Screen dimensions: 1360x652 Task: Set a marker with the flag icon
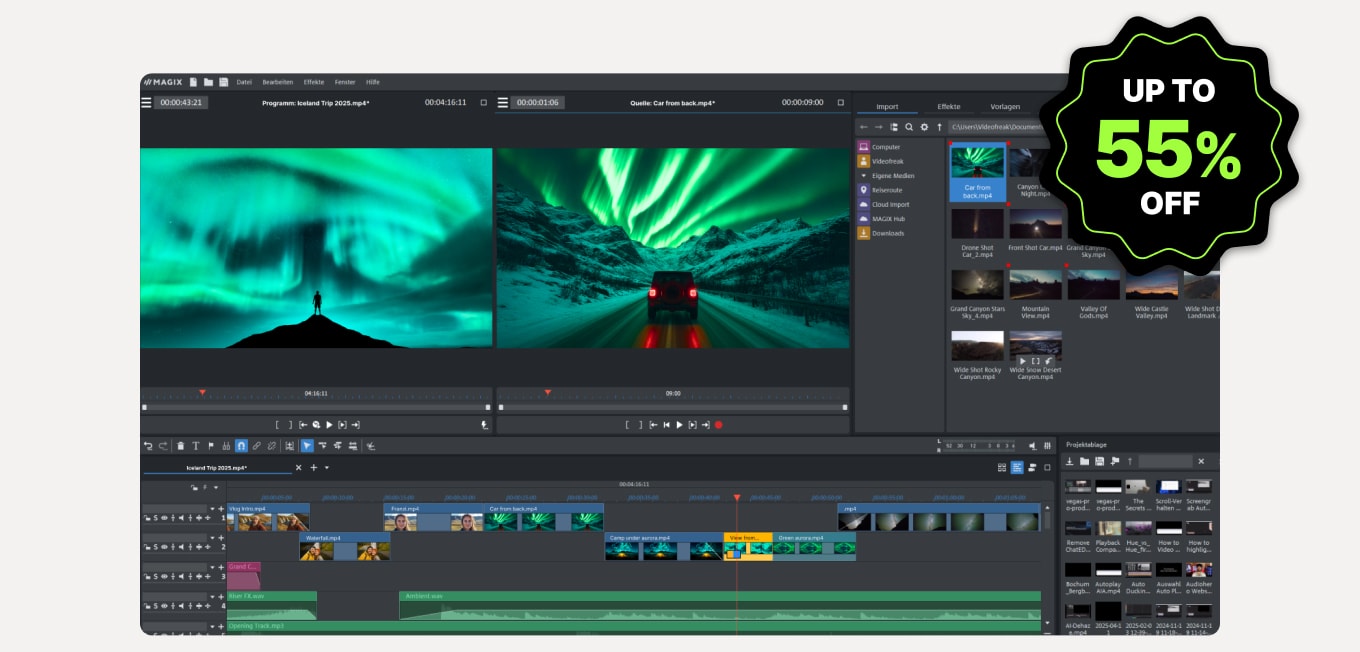click(211, 446)
